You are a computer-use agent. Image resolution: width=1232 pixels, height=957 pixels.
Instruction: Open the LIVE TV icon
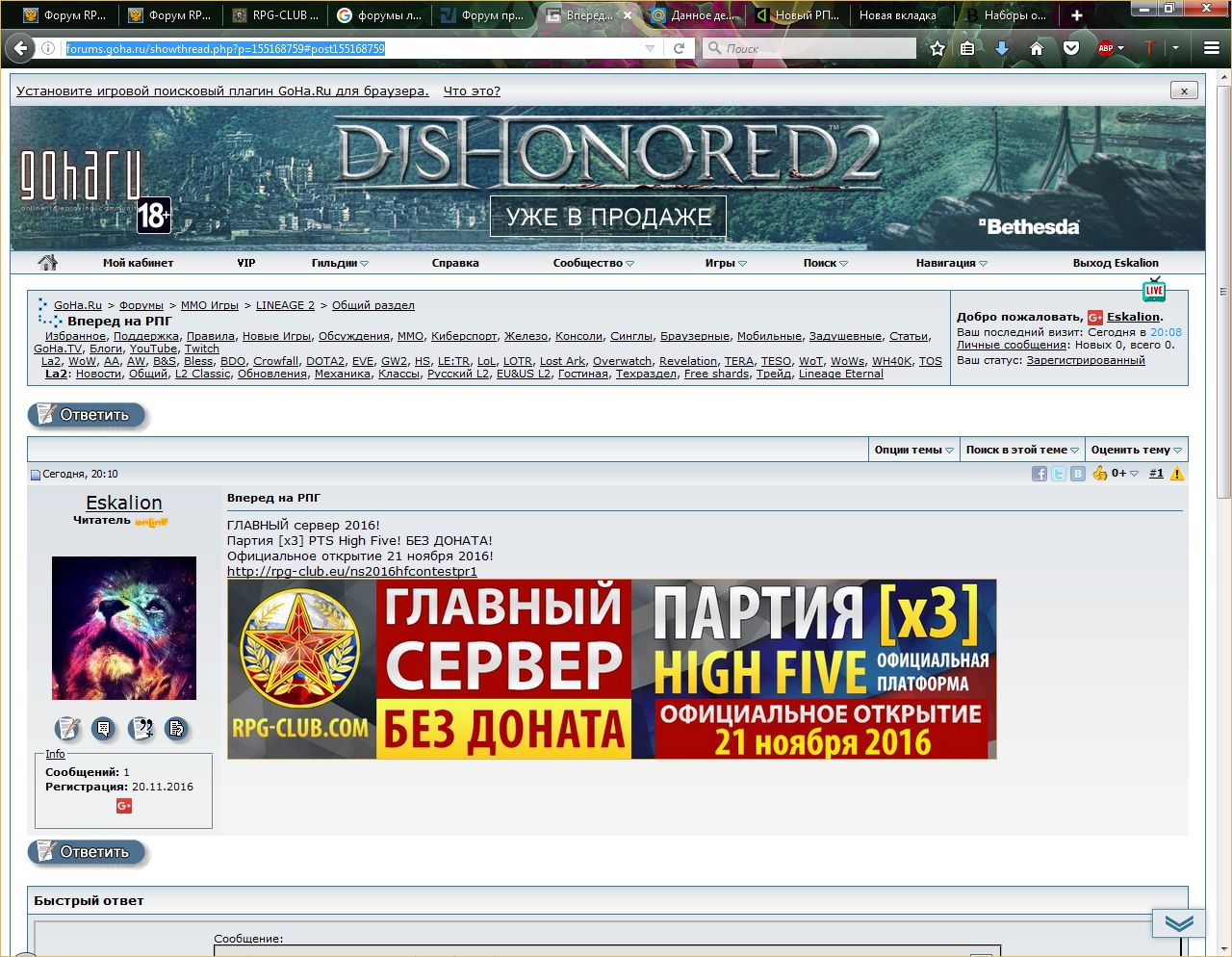[1153, 290]
